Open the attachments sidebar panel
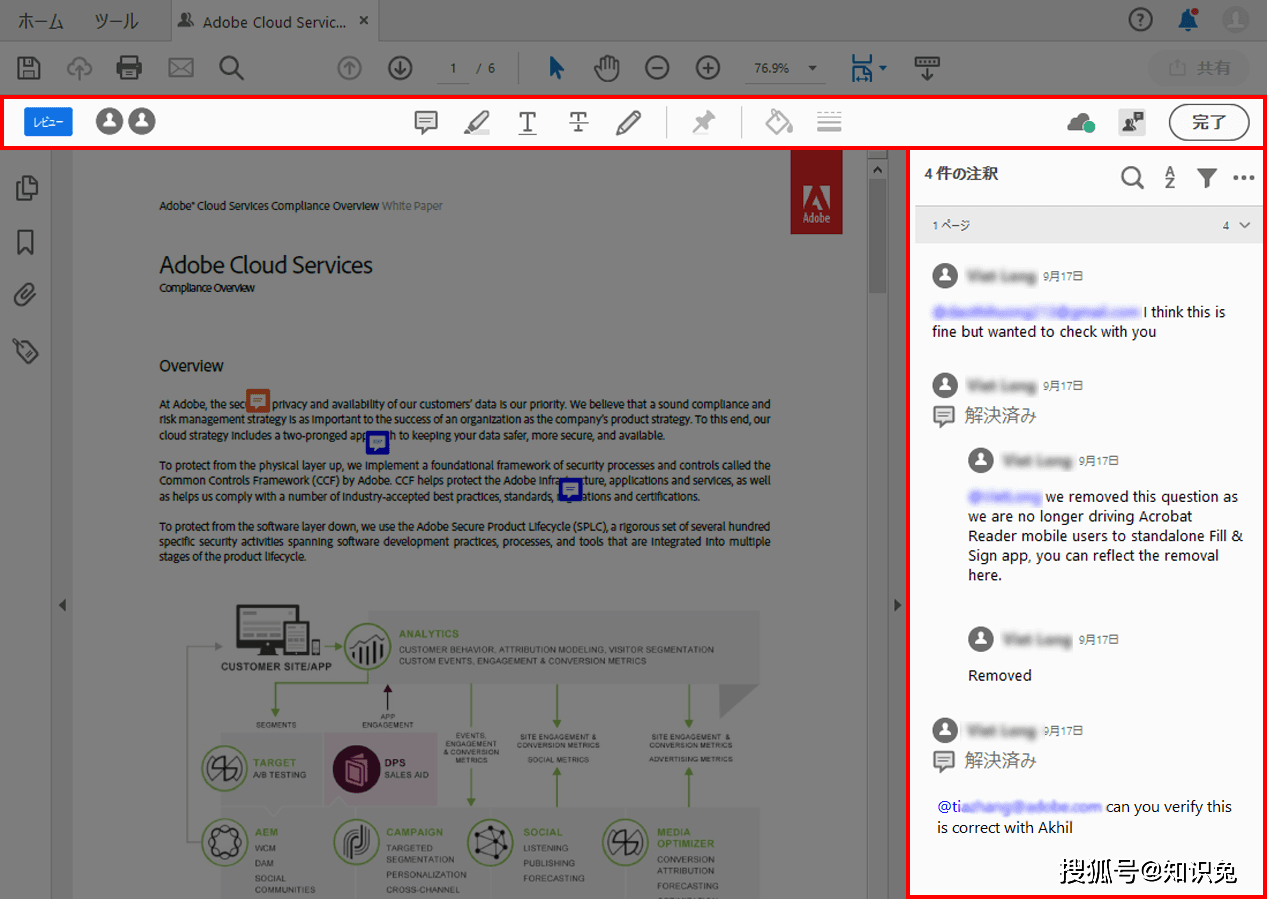The height and width of the screenshot is (899, 1267). click(25, 294)
